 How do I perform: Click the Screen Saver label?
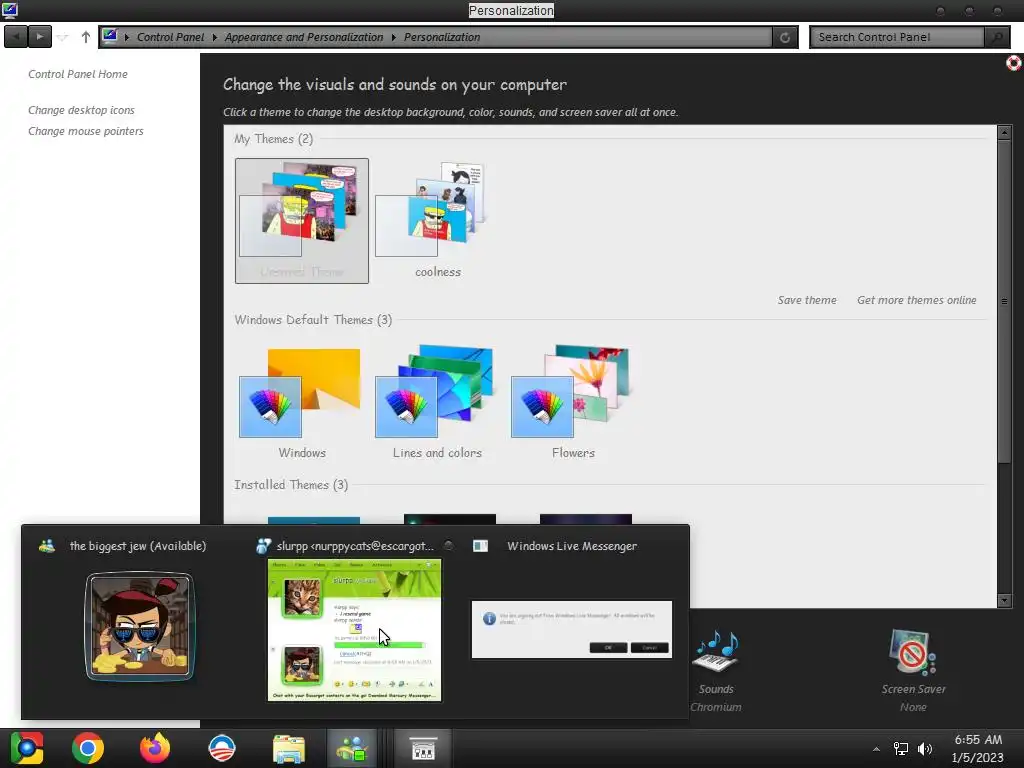[913, 689]
